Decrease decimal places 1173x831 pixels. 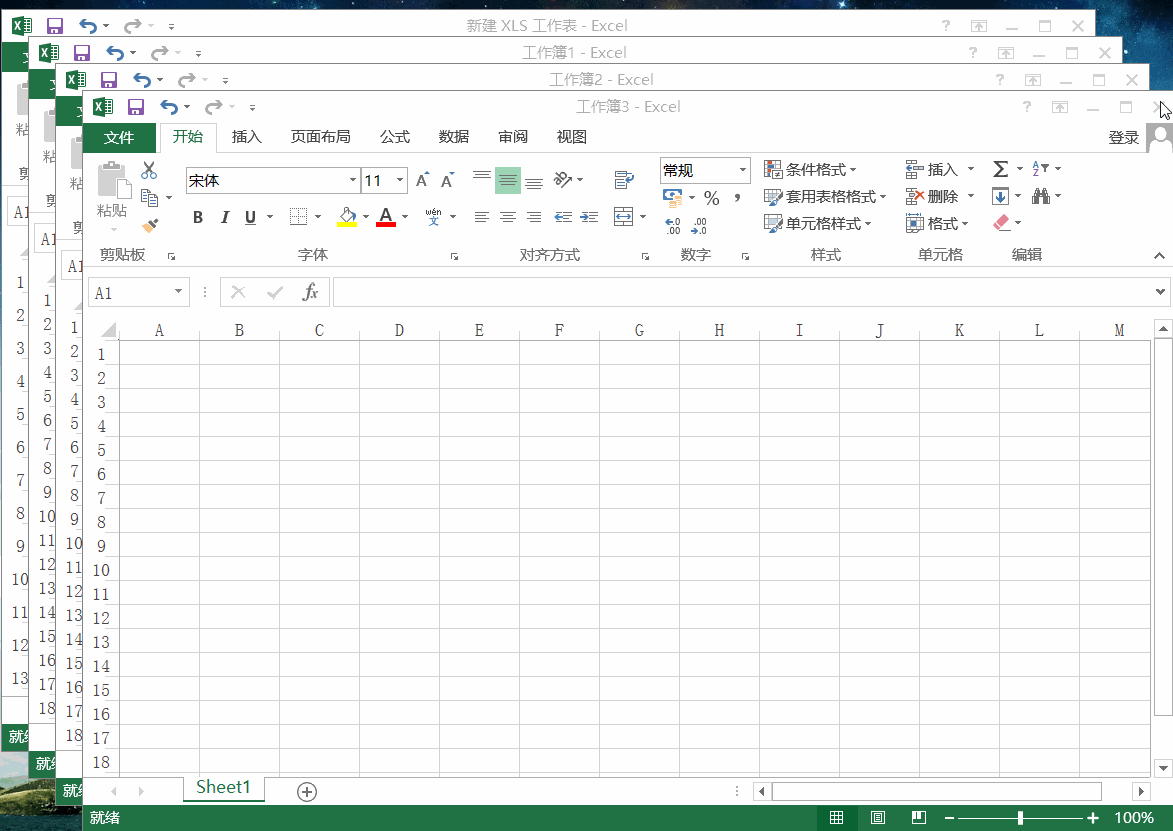(699, 225)
